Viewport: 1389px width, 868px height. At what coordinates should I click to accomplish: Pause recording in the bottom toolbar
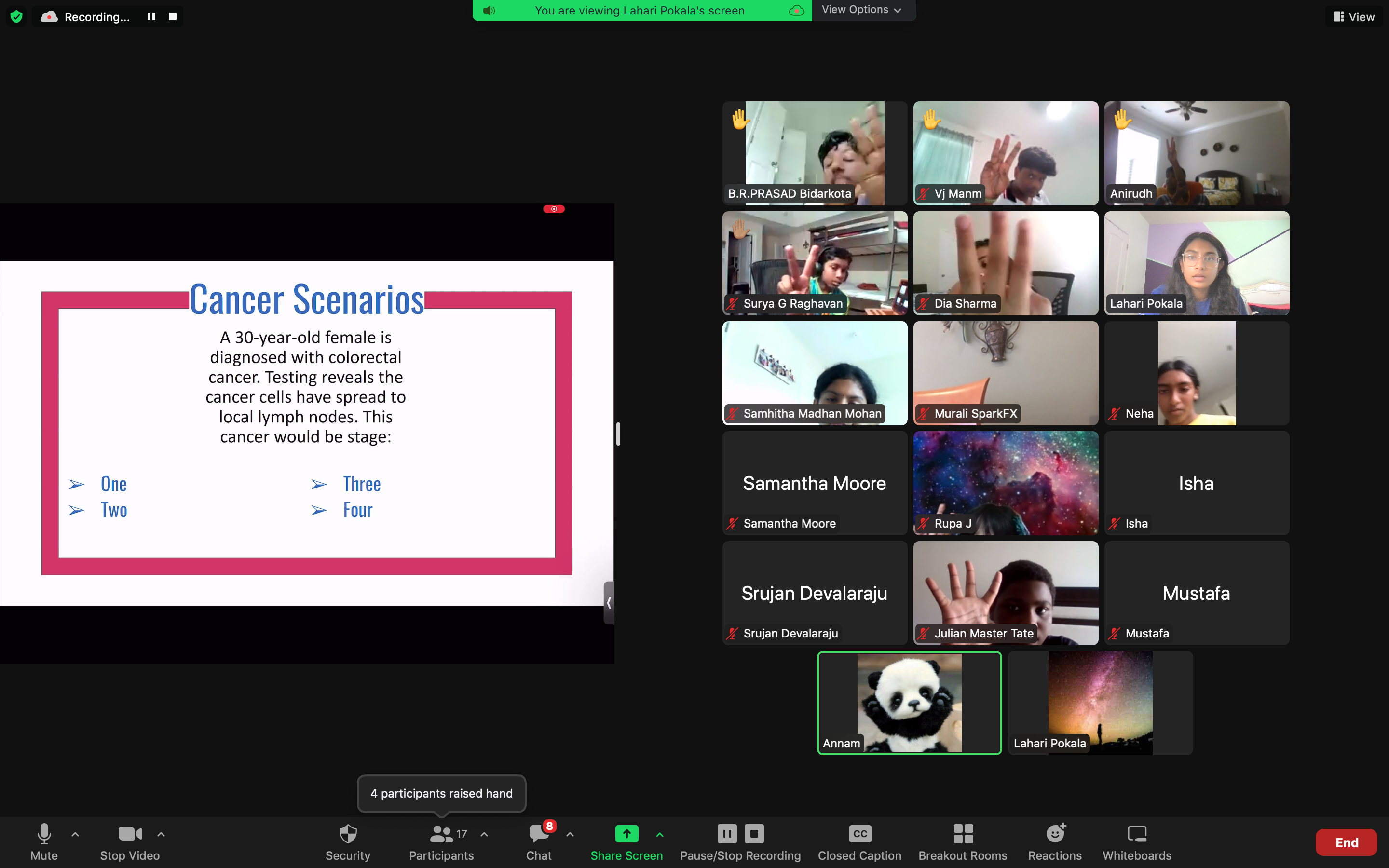point(727,834)
